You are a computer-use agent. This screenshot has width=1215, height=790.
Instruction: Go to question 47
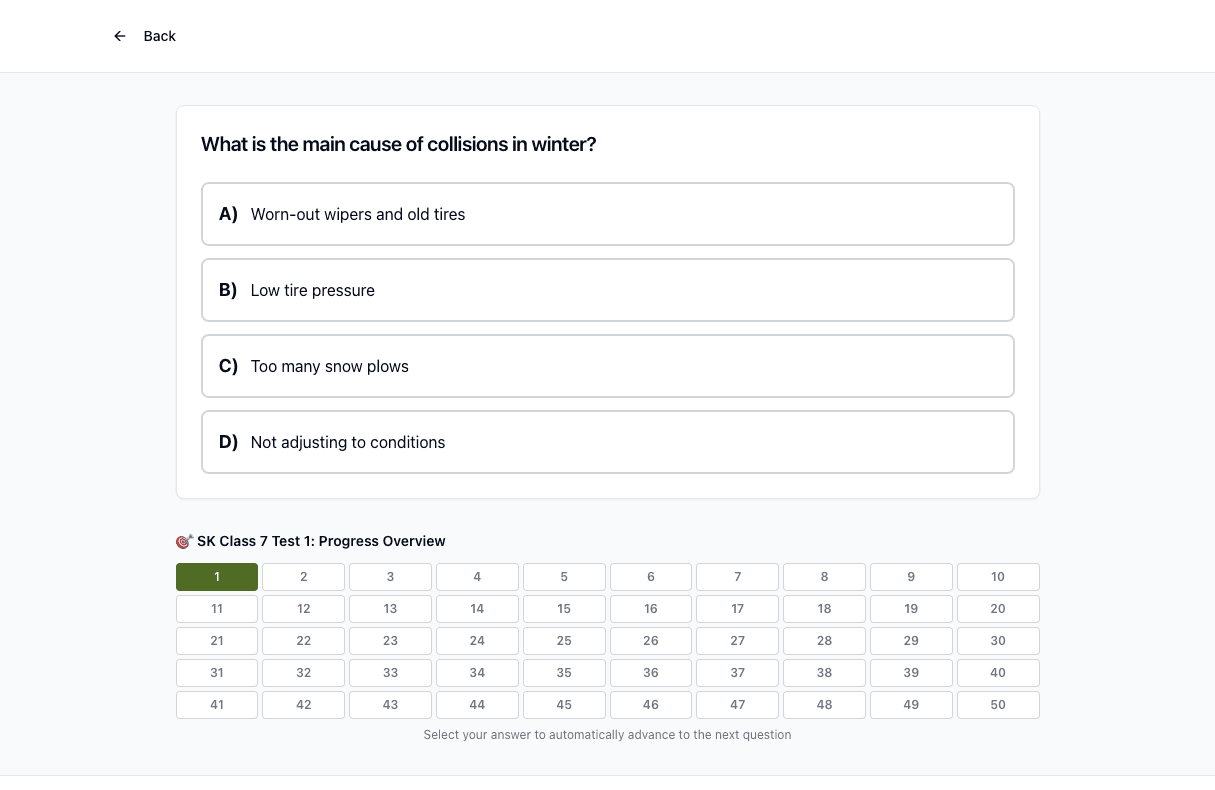pos(738,705)
